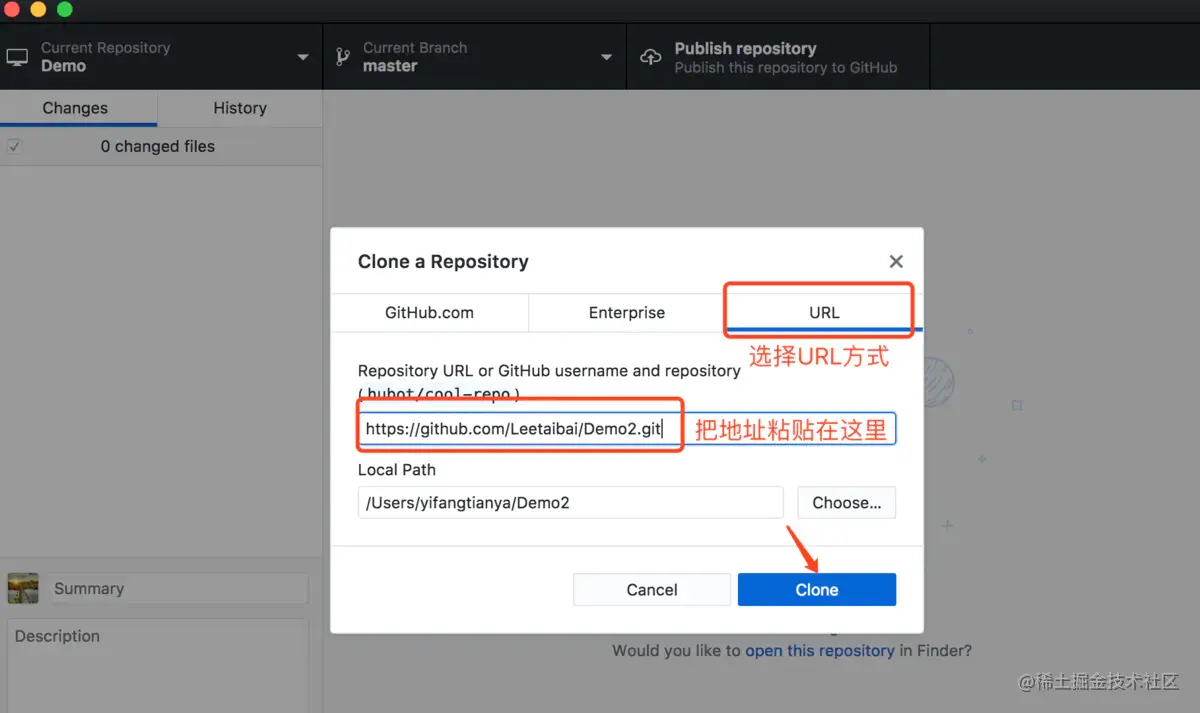Close the Clone a Repository dialog
This screenshot has height=713, width=1200.
(x=896, y=261)
